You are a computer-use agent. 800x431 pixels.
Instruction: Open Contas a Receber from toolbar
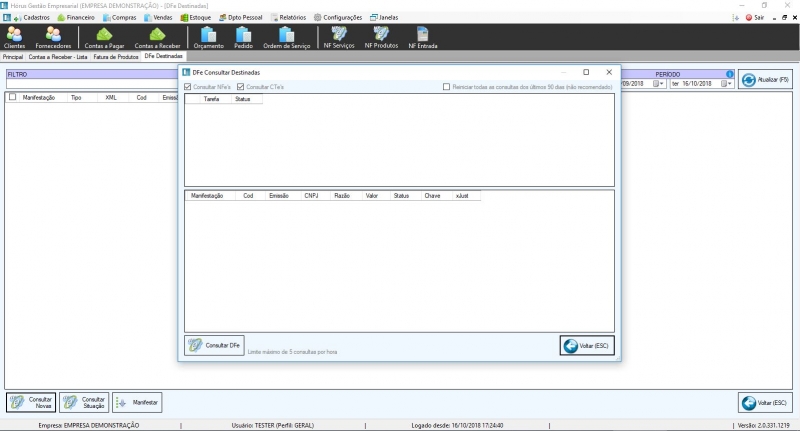pyautogui.click(x=157, y=37)
